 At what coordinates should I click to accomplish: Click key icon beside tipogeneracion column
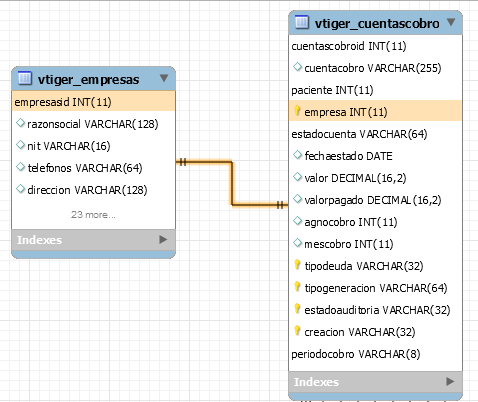click(297, 287)
